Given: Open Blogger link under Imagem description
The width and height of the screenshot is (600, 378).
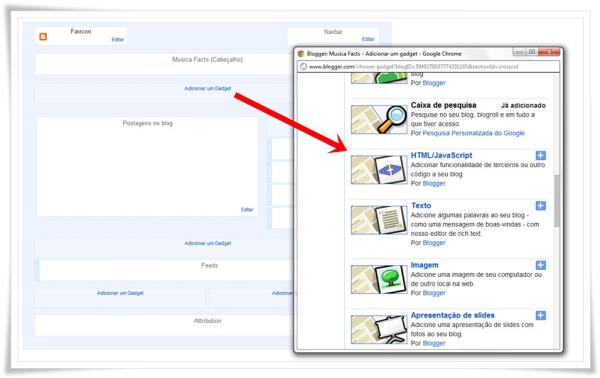Looking at the screenshot, I should tap(434, 293).
